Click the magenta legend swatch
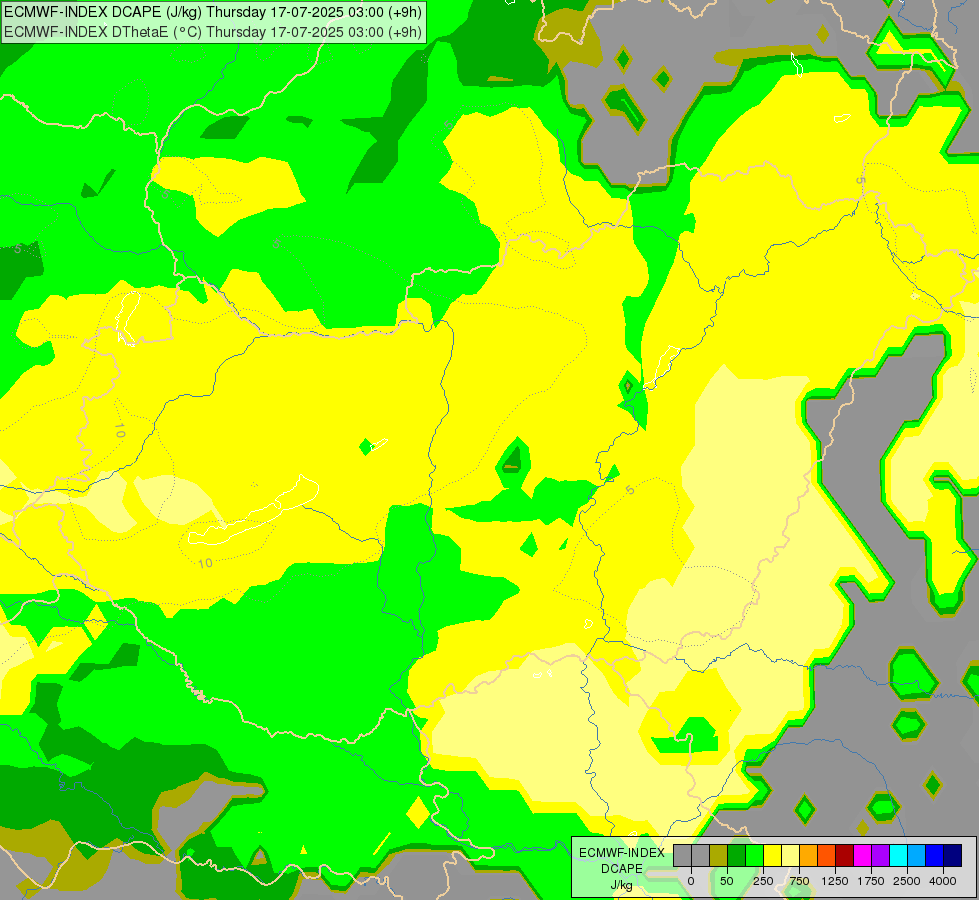Image resolution: width=979 pixels, height=900 pixels. 862,855
